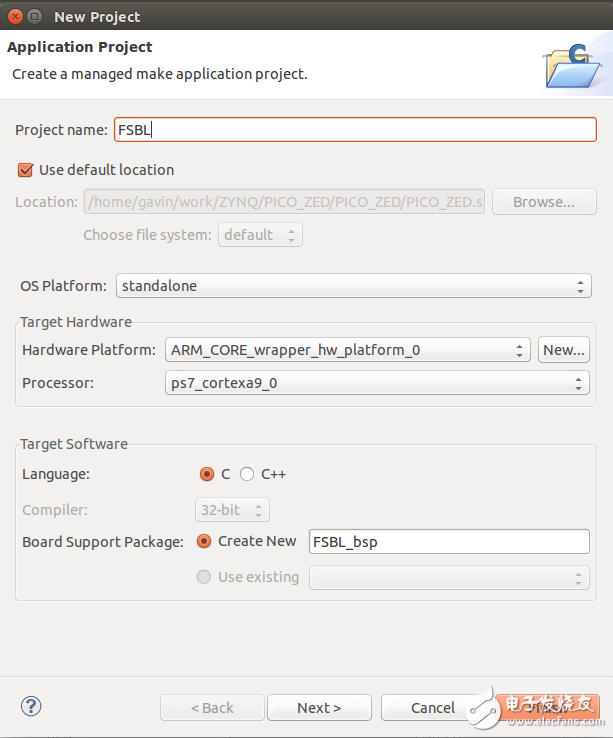Select the Use existing BSP option

pyautogui.click(x=204, y=577)
